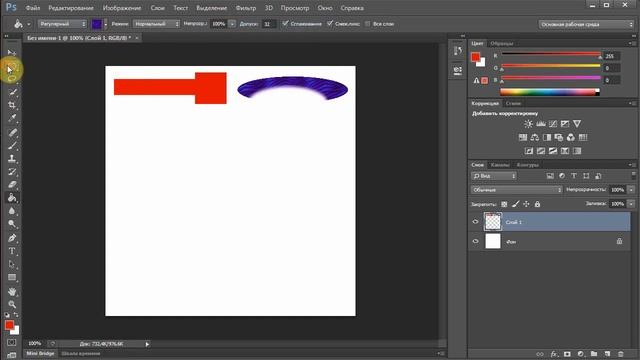Screen dimensions: 640x360
Task: Select the Dodge tool
Action: click(12, 224)
